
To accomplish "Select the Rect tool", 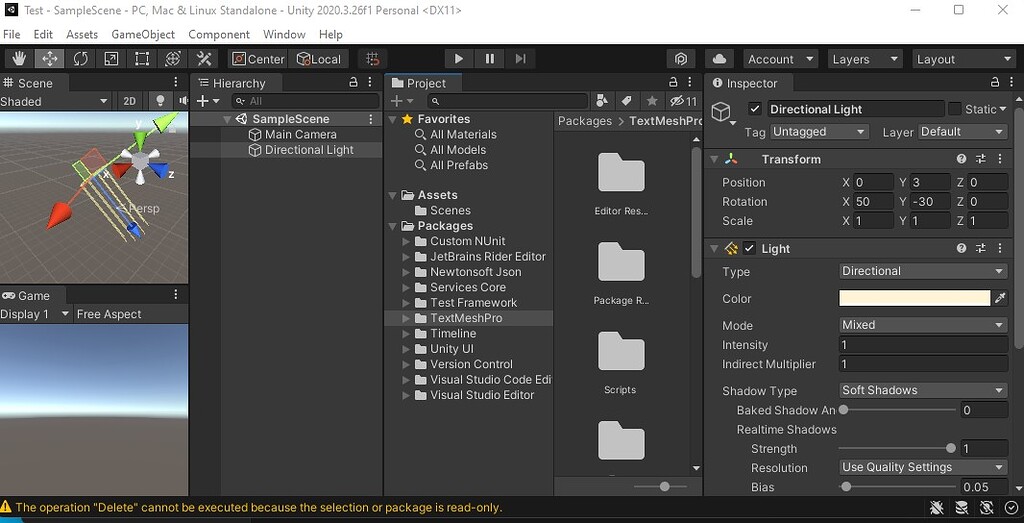I will [x=142, y=59].
